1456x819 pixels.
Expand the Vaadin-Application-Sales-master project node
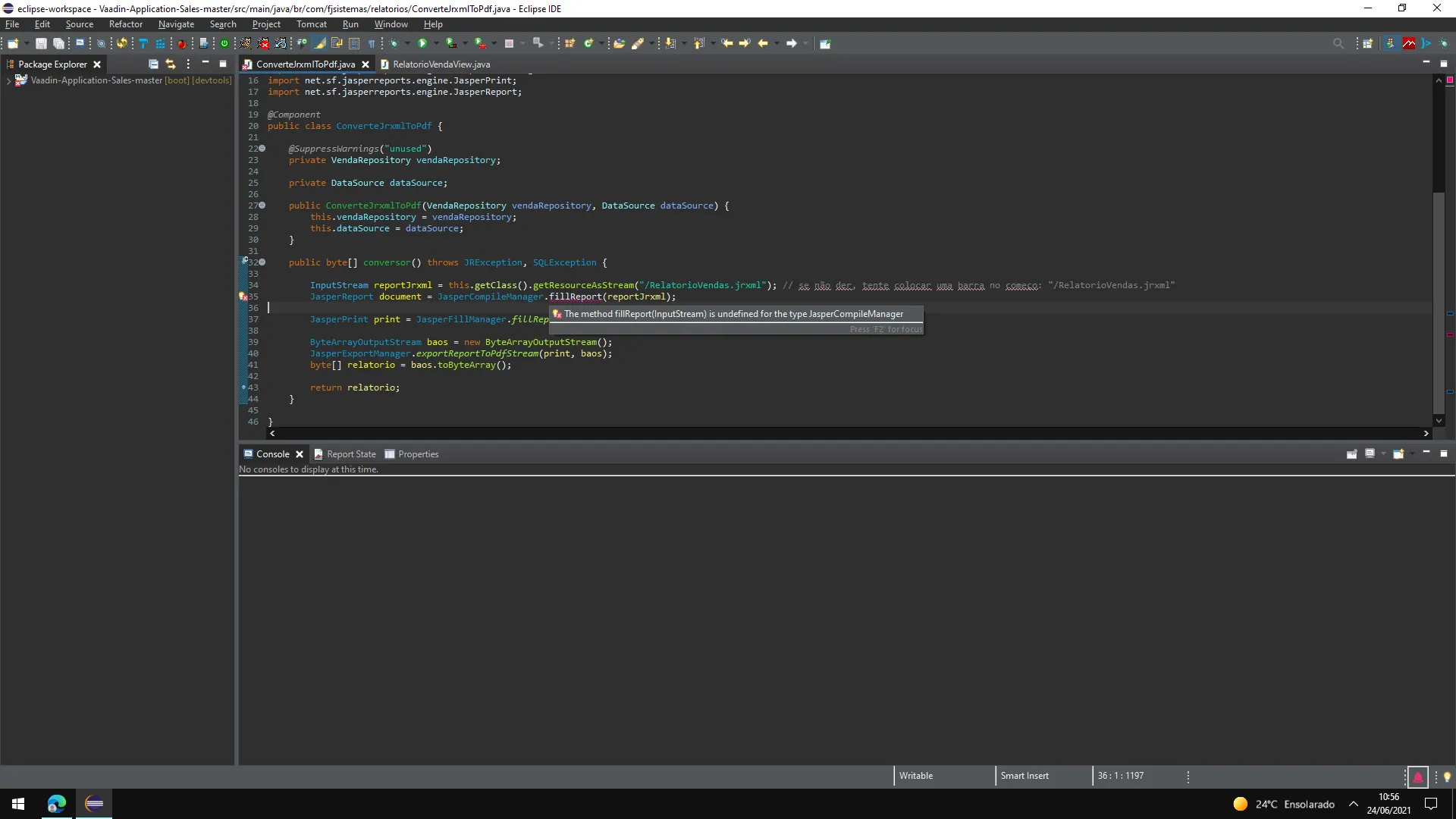(8, 80)
